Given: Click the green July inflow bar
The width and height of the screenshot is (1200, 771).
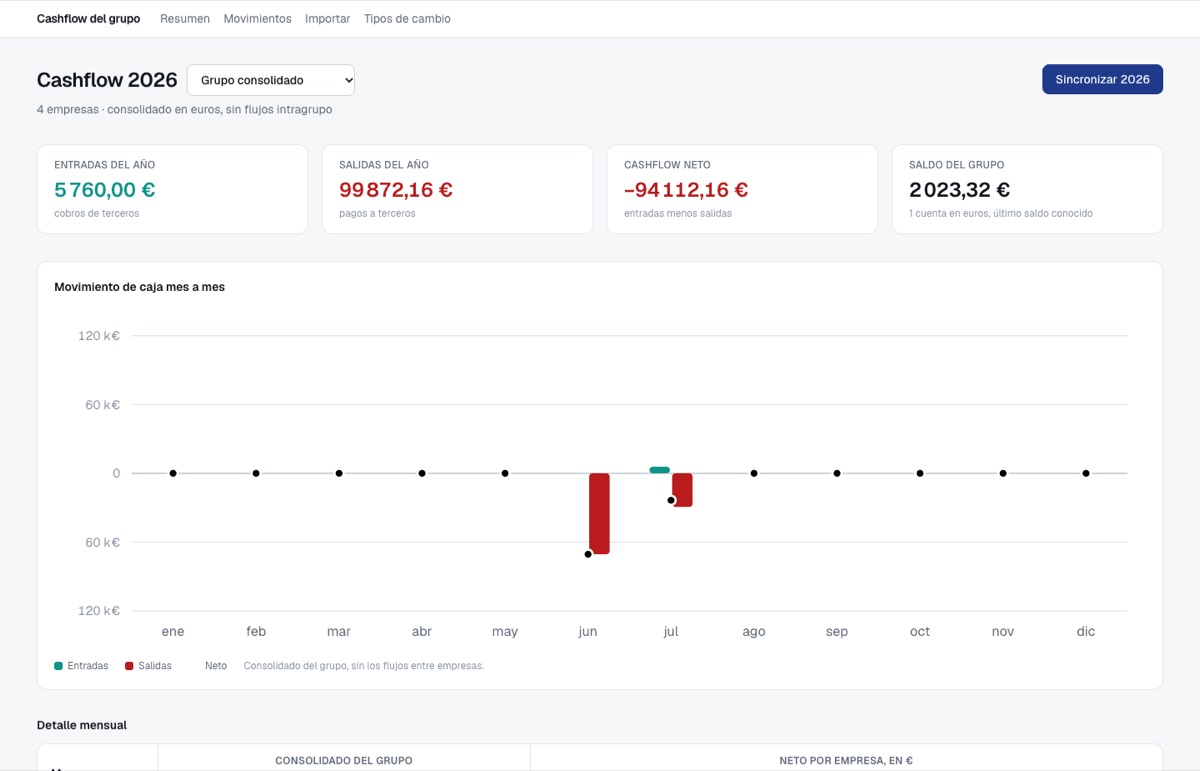Looking at the screenshot, I should pyautogui.click(x=659, y=470).
